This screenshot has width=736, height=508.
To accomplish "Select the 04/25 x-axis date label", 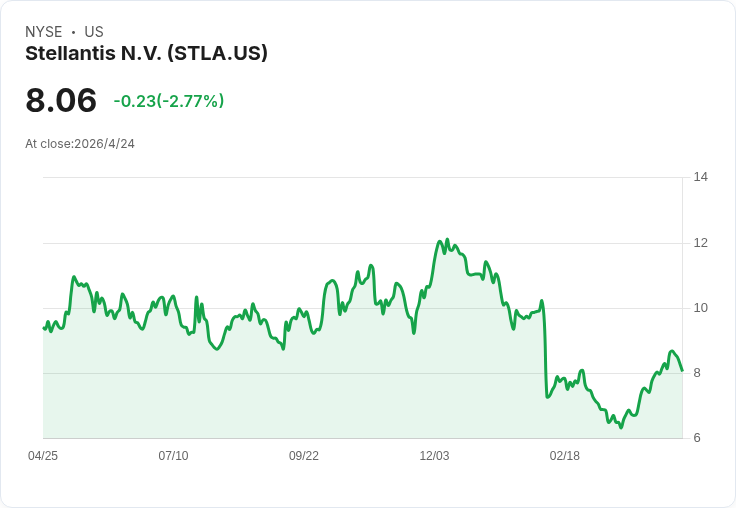I will click(43, 455).
